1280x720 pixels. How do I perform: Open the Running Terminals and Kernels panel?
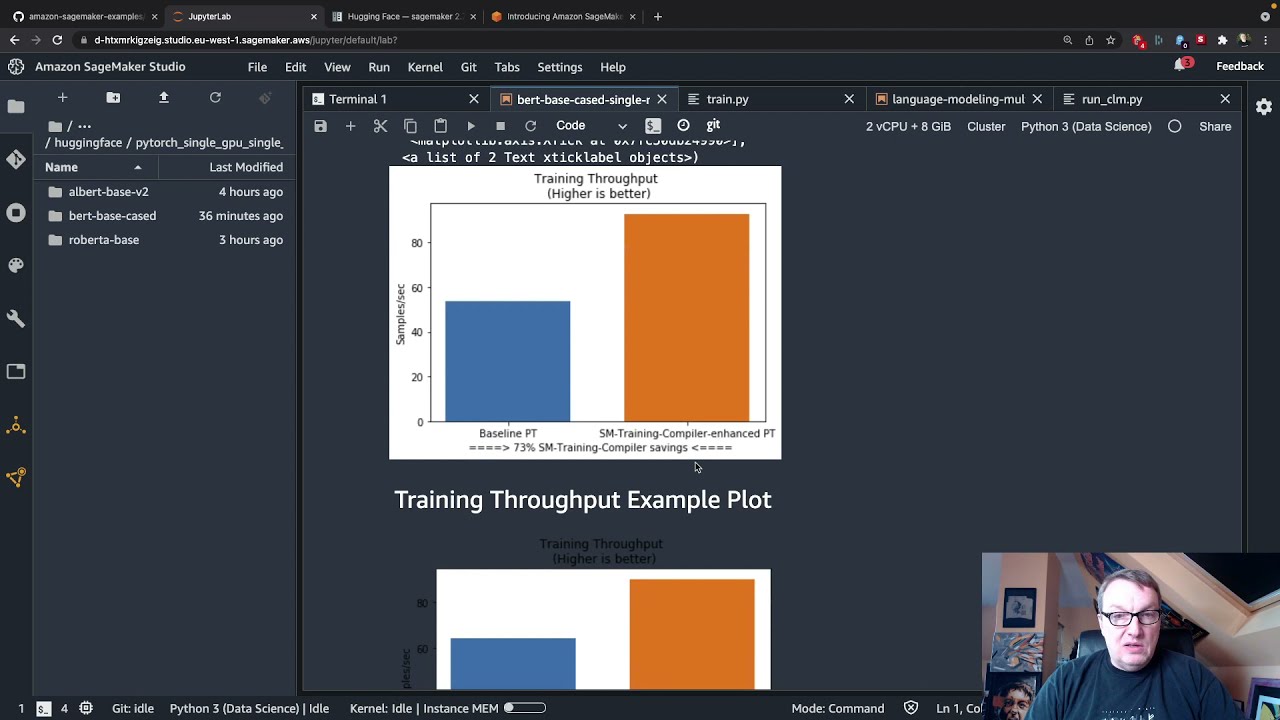(16, 212)
